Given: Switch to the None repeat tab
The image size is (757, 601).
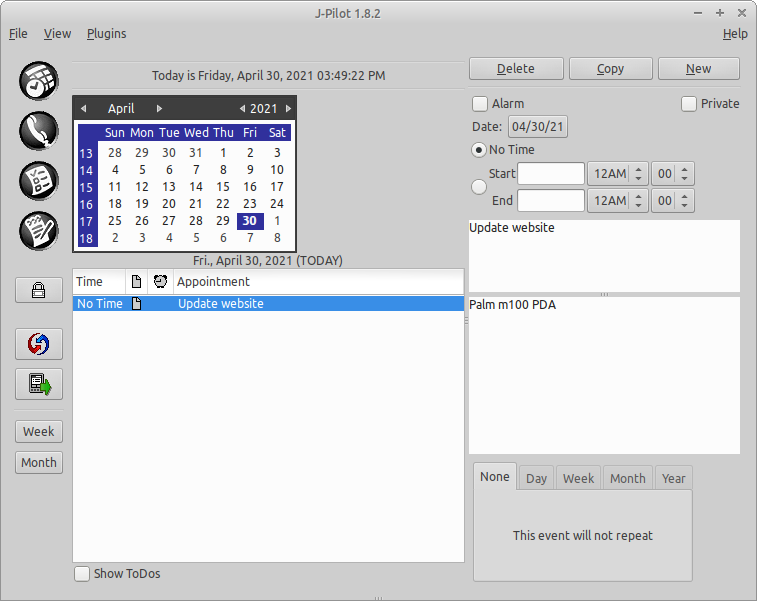Looking at the screenshot, I should click(x=495, y=477).
